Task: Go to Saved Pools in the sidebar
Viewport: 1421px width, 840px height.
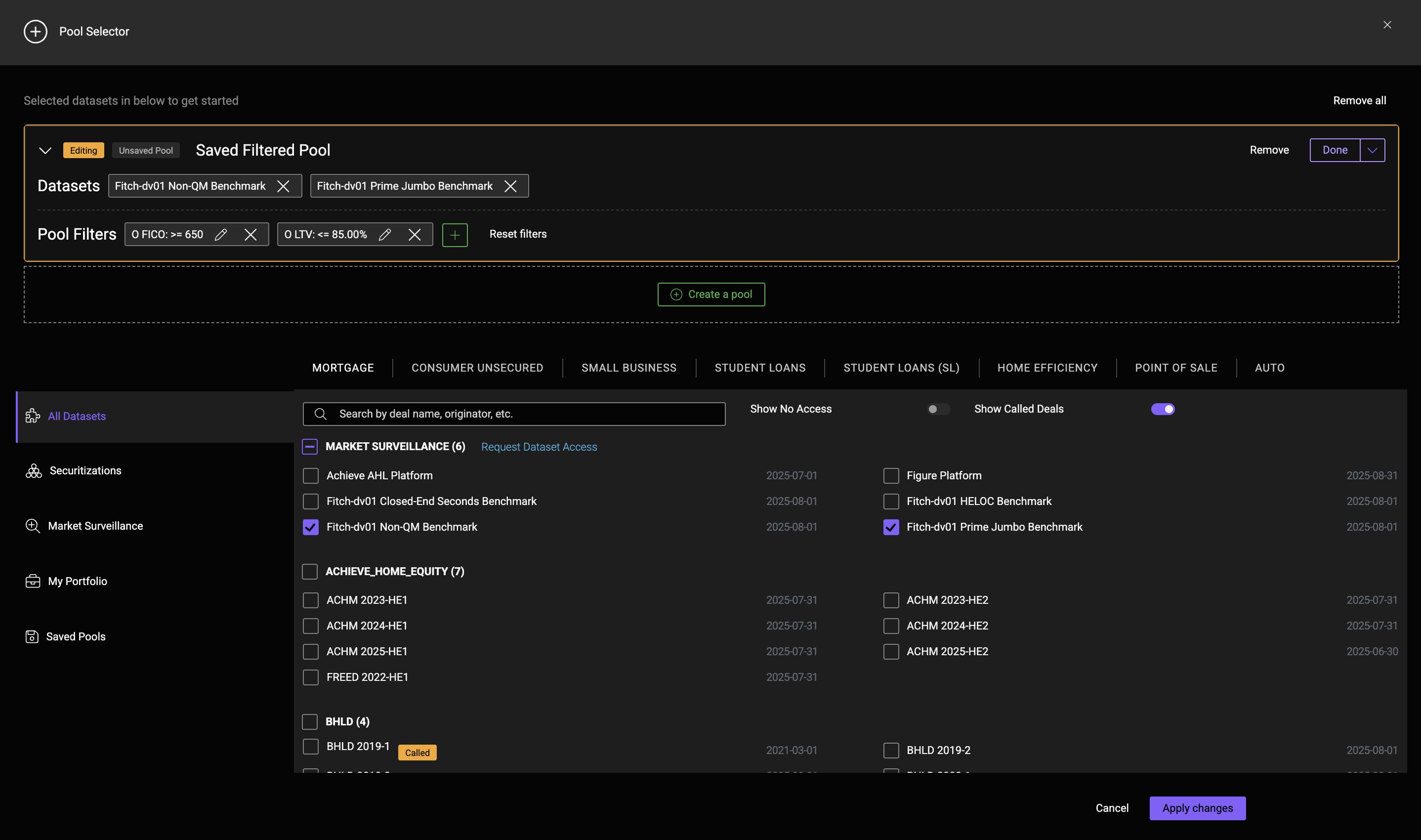Action: coord(75,636)
